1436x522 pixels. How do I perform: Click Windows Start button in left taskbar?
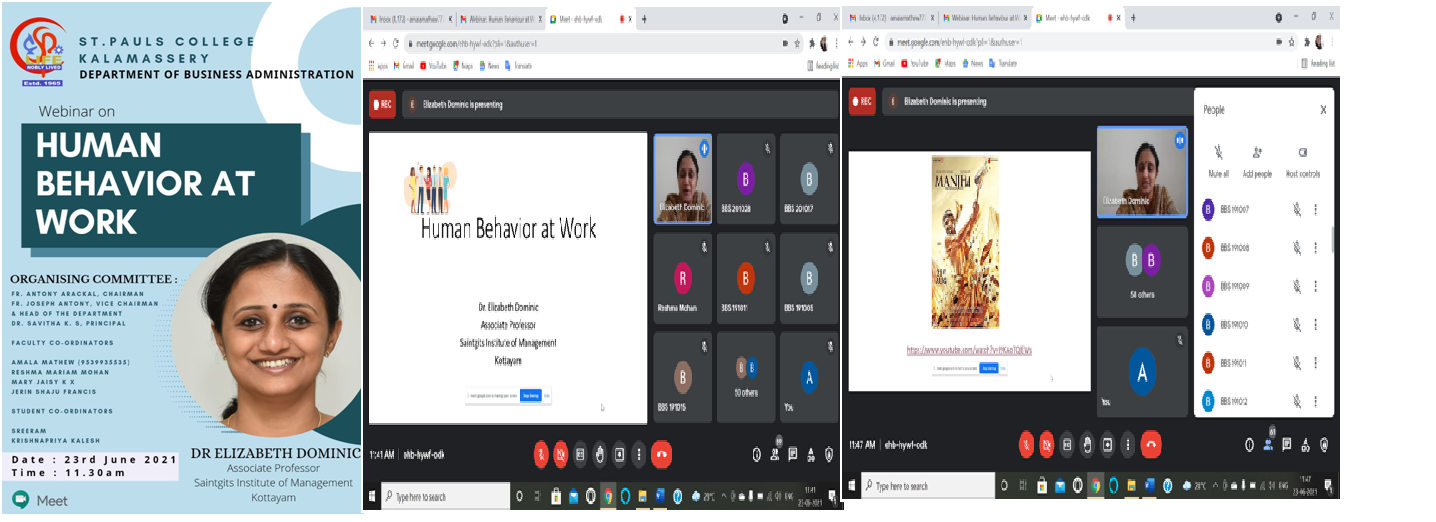coord(374,496)
